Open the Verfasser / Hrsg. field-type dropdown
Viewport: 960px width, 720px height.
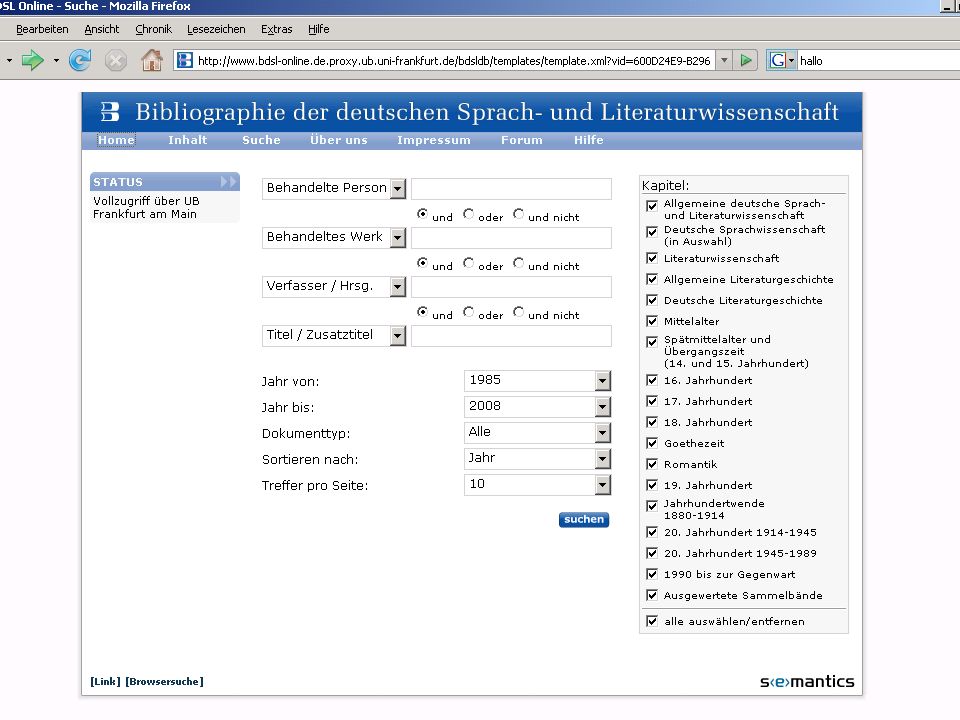click(x=398, y=287)
